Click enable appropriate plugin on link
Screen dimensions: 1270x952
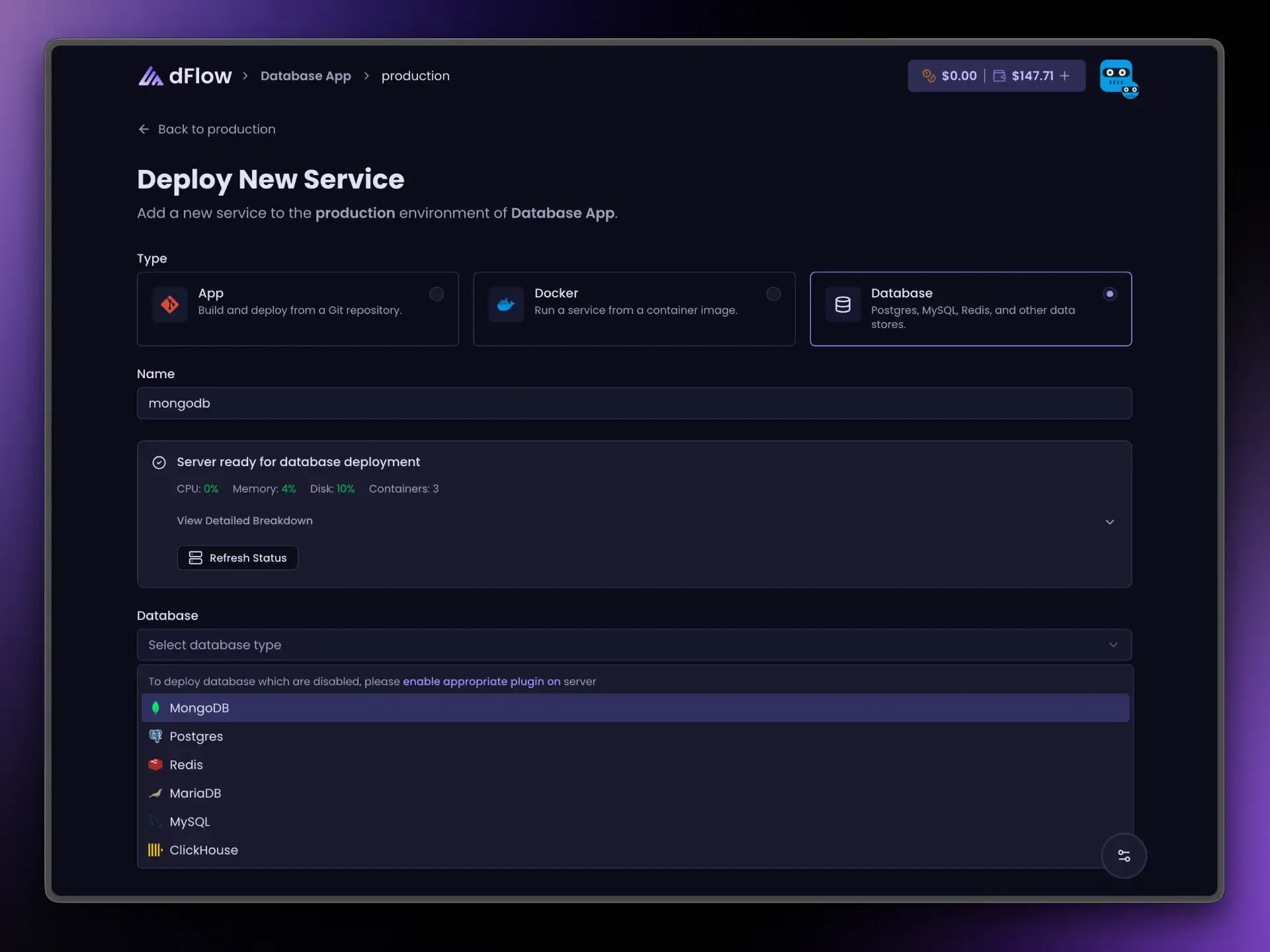pyautogui.click(x=482, y=682)
